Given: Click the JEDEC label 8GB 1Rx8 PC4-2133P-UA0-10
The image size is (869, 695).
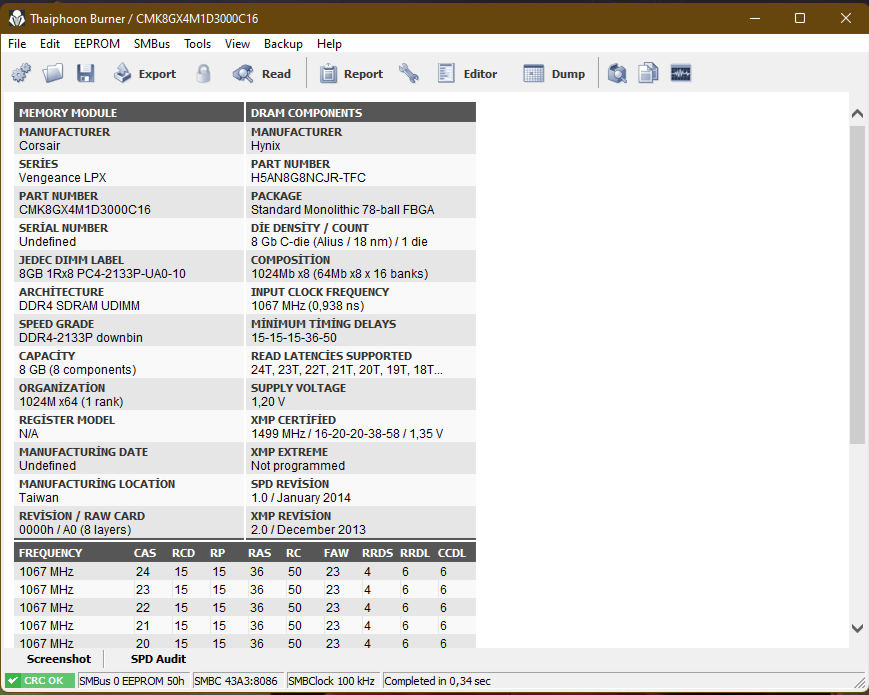Looking at the screenshot, I should tap(103, 274).
